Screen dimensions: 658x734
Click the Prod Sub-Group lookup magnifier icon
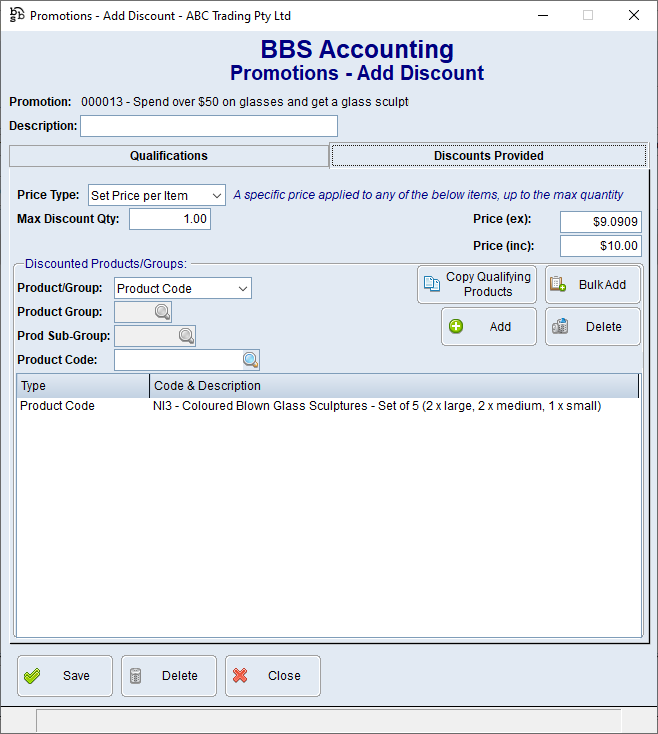pos(186,336)
